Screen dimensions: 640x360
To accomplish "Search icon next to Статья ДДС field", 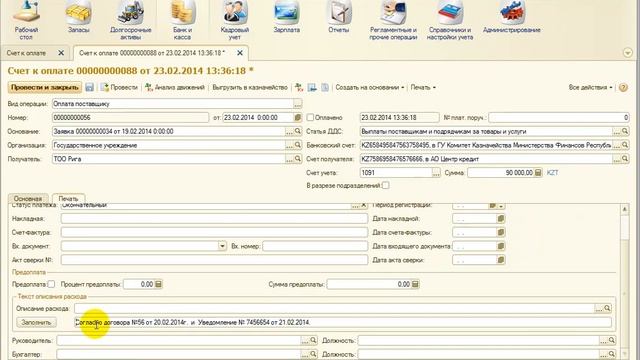I will pos(625,131).
